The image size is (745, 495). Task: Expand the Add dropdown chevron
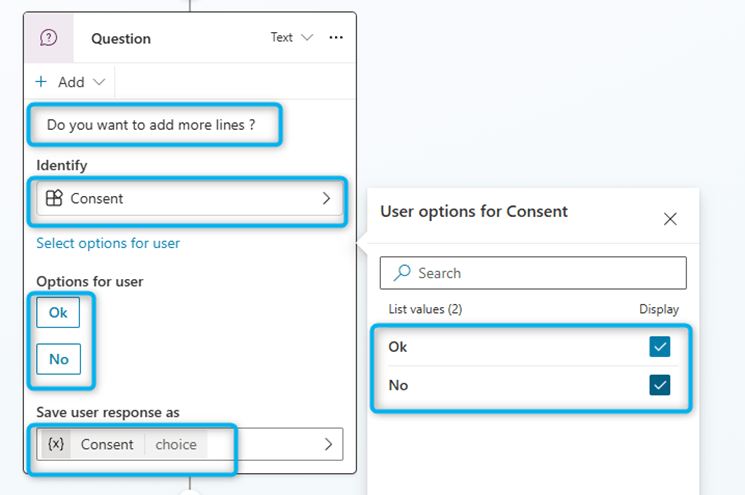(98, 82)
